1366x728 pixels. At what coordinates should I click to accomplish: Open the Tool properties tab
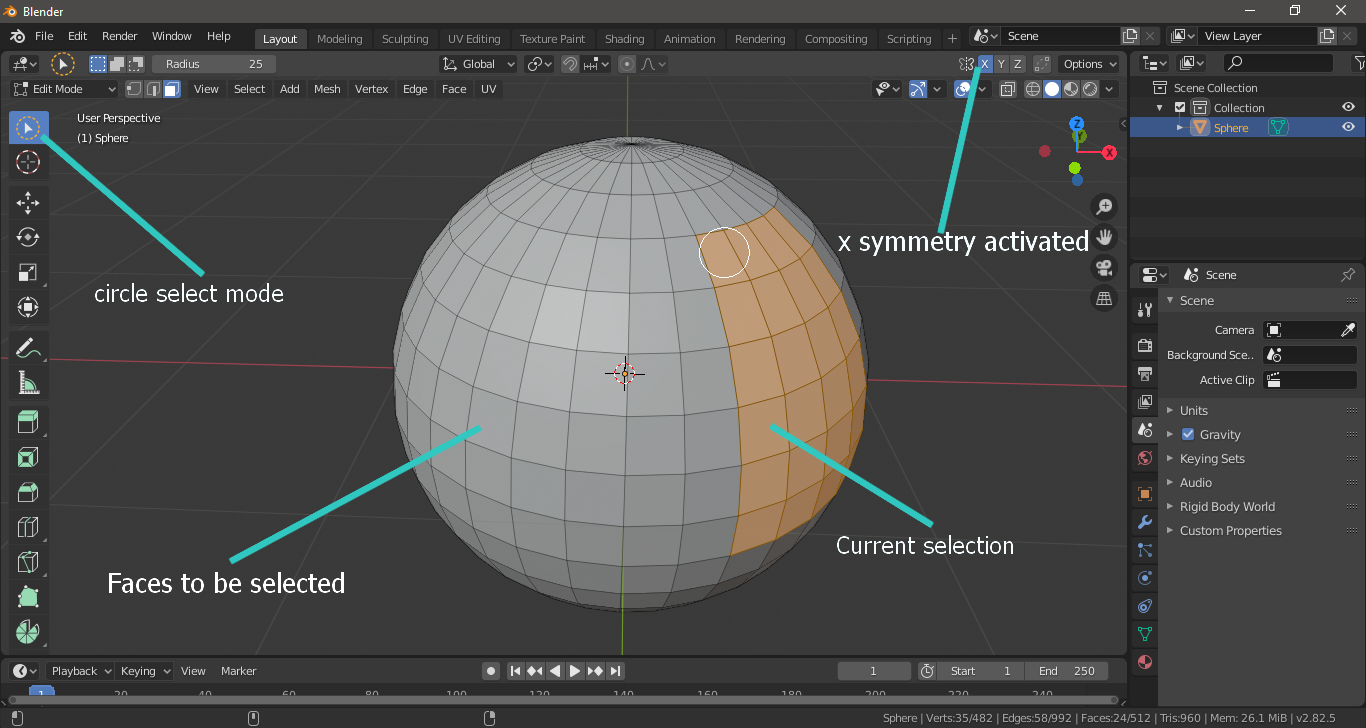point(1145,311)
